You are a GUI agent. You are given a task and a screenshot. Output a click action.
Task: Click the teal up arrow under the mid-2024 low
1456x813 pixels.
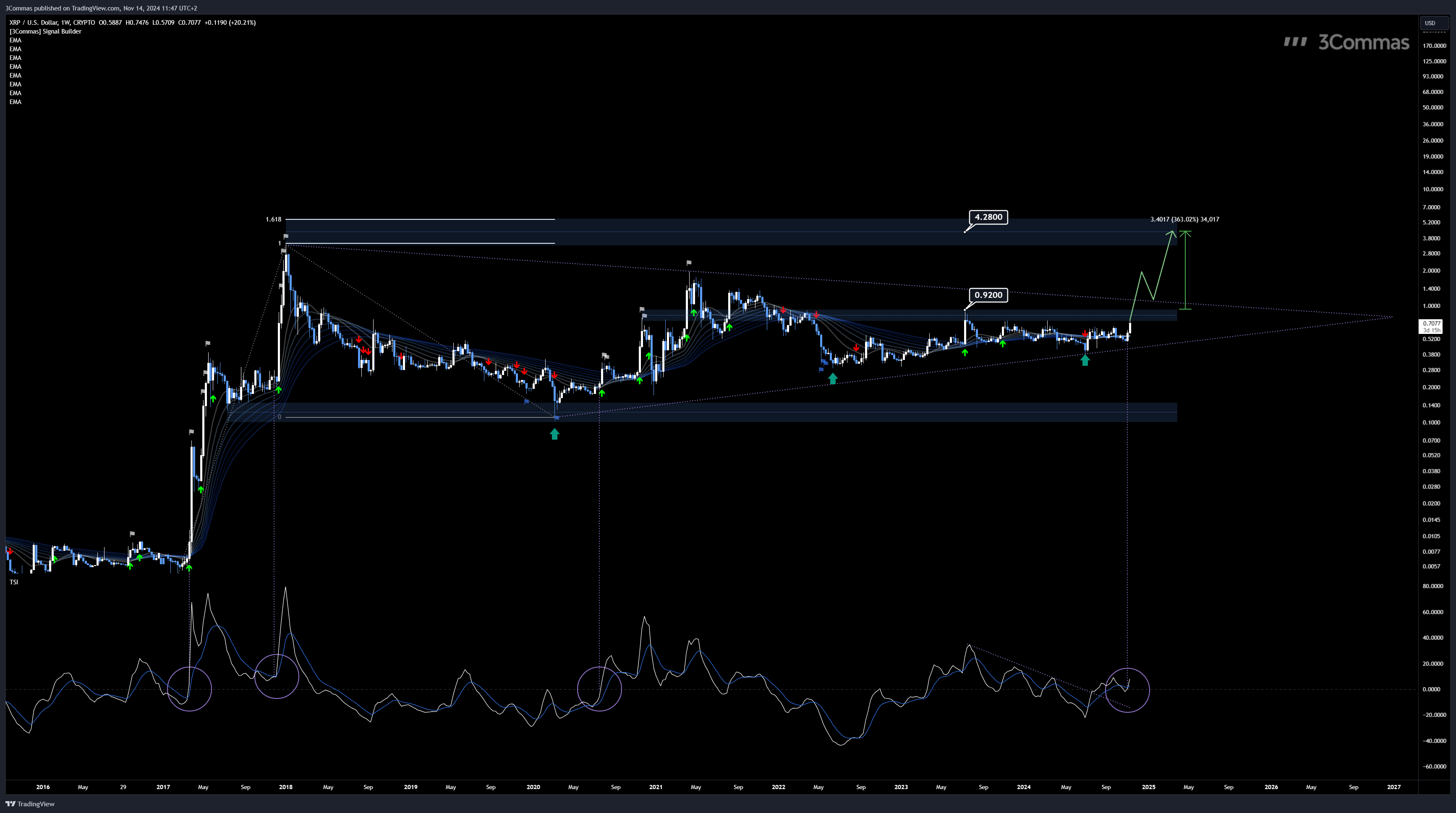pos(1085,360)
